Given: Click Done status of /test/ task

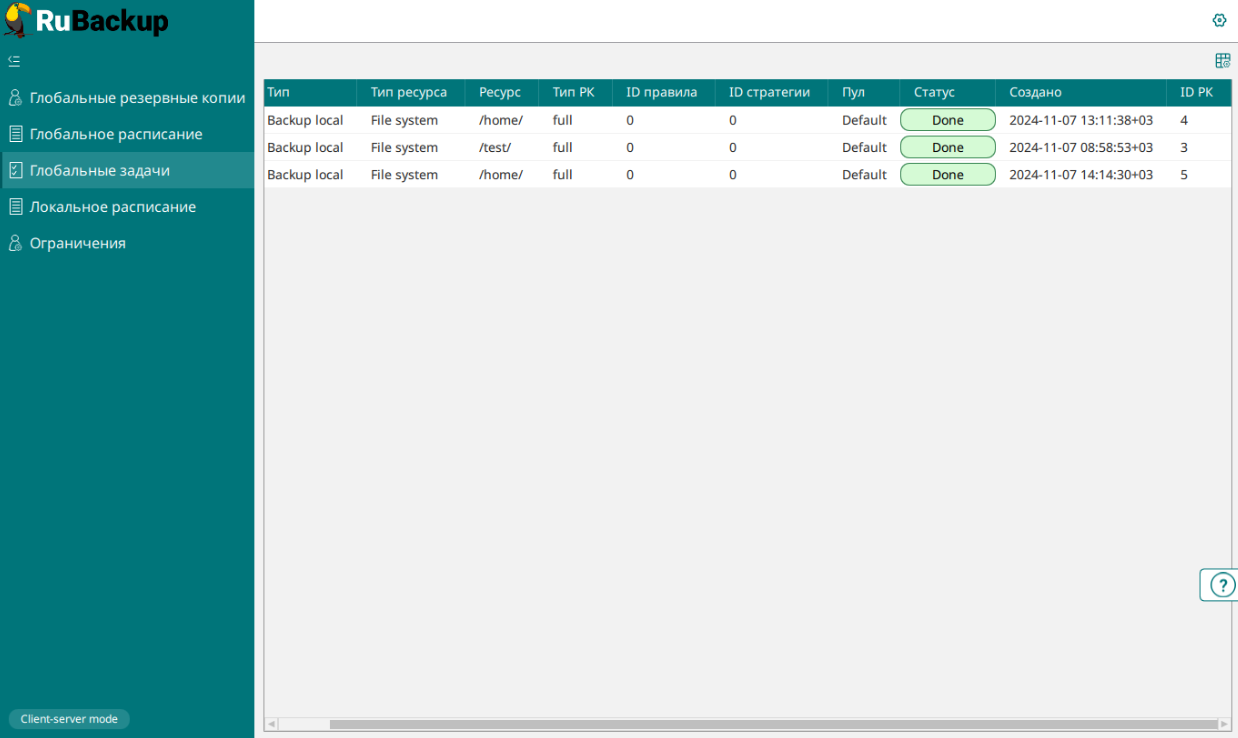Looking at the screenshot, I should click(x=947, y=148).
